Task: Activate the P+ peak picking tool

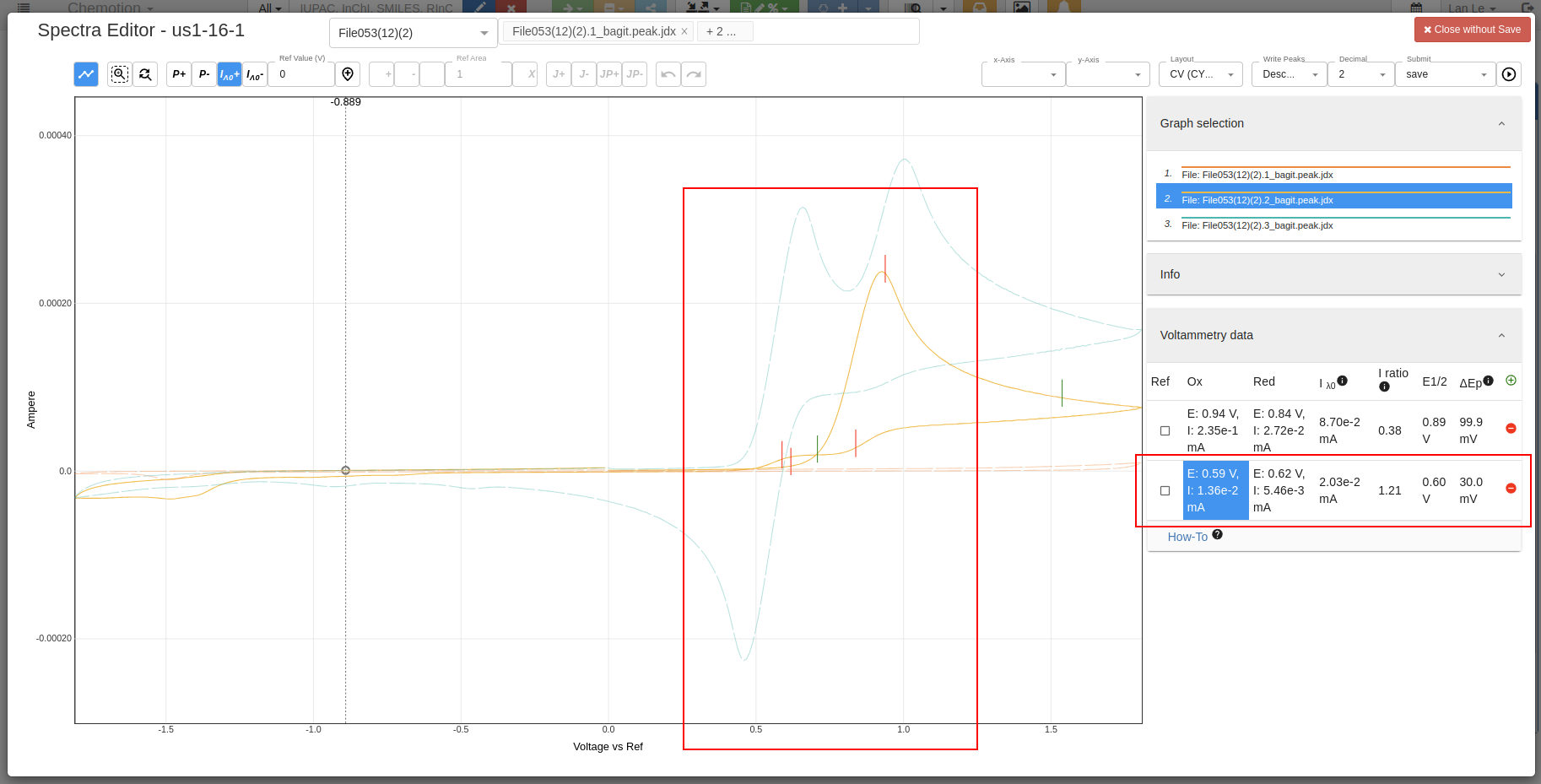Action: [x=178, y=74]
